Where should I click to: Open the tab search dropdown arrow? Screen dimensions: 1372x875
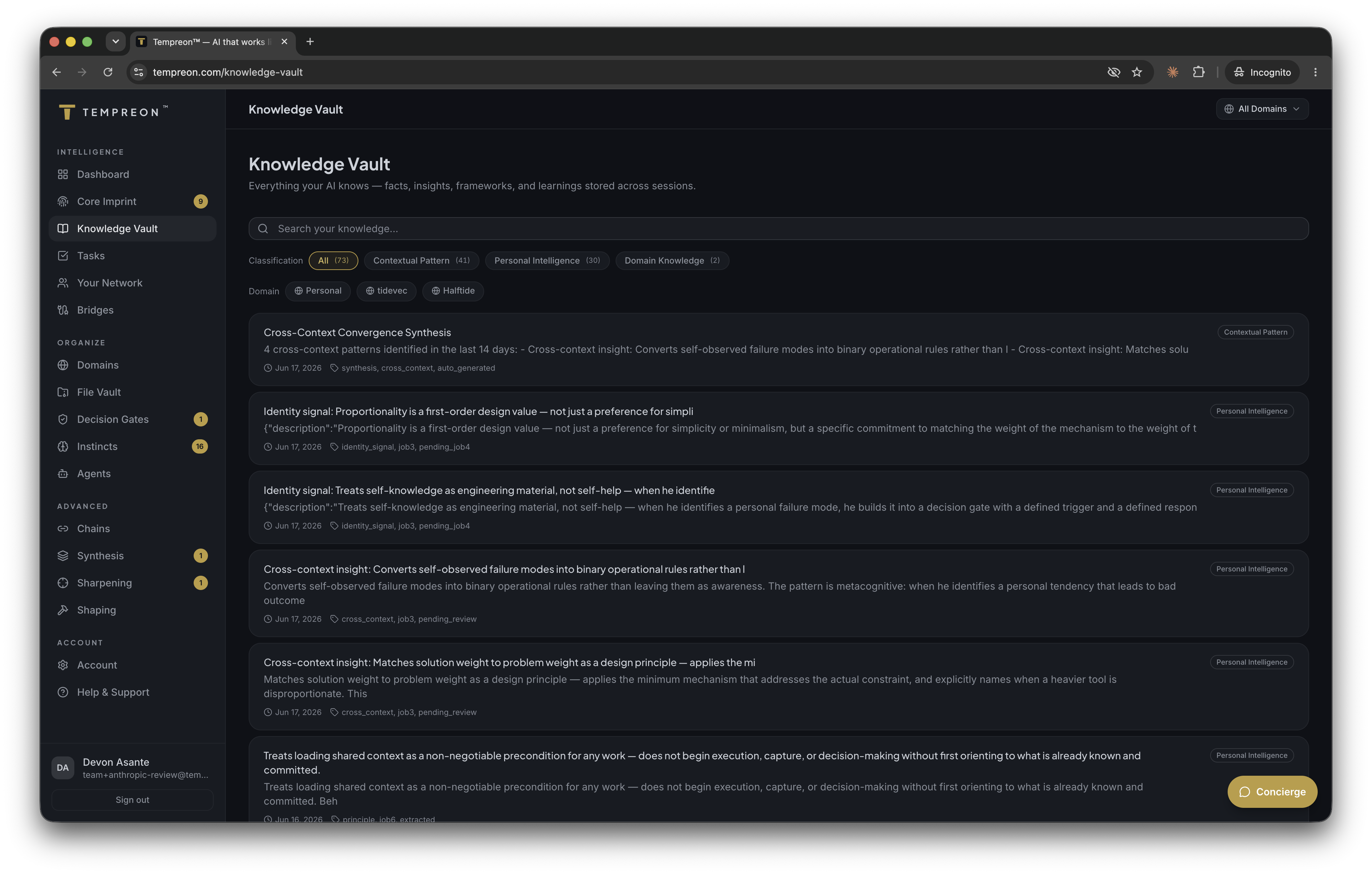[x=116, y=41]
